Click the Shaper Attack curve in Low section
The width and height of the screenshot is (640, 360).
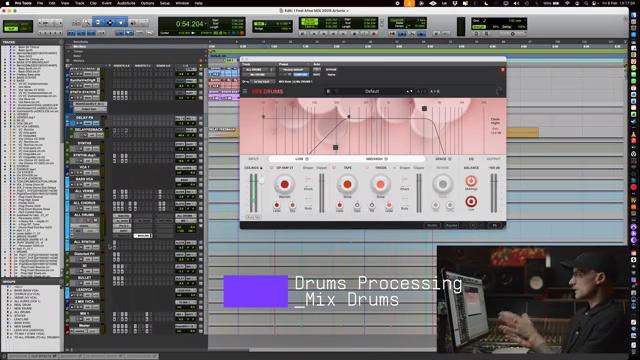point(308,180)
